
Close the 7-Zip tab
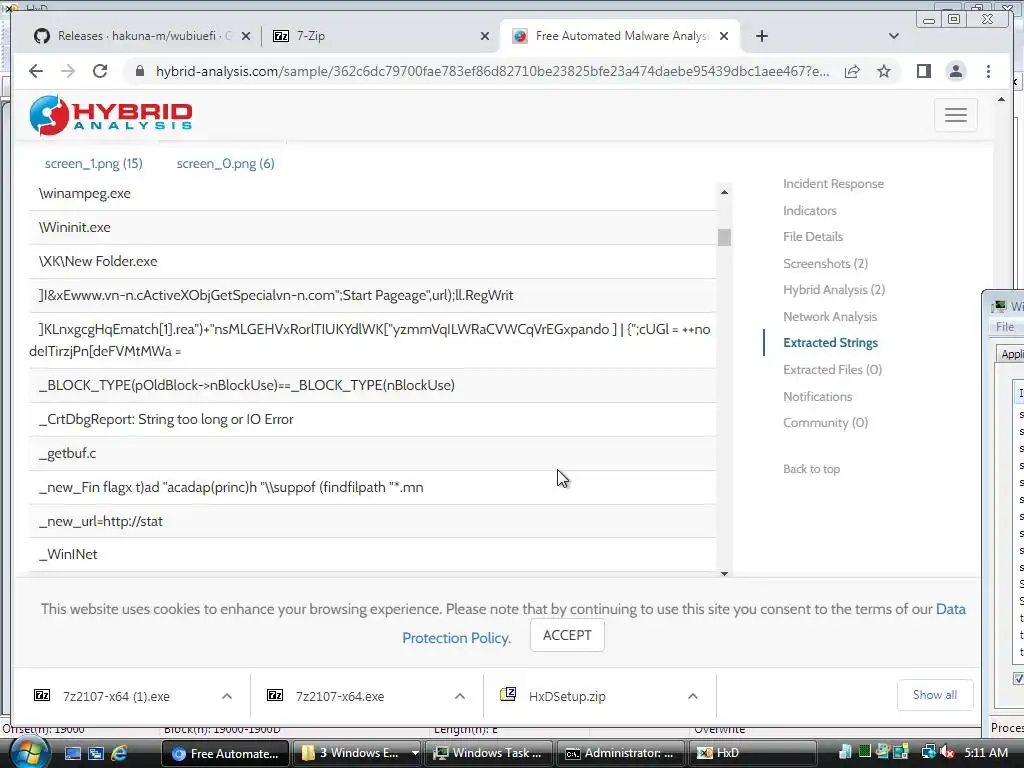click(485, 36)
